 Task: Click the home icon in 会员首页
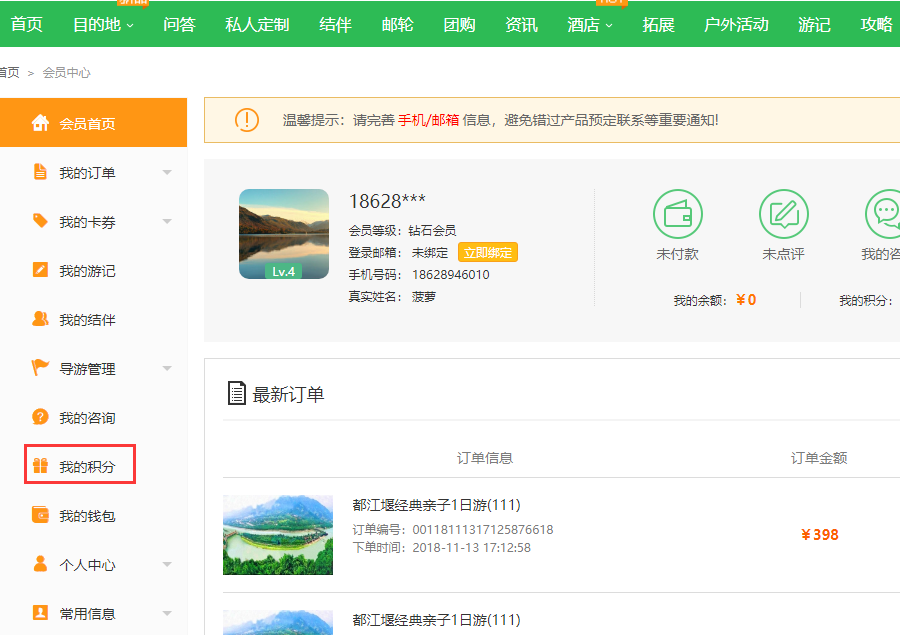click(40, 123)
